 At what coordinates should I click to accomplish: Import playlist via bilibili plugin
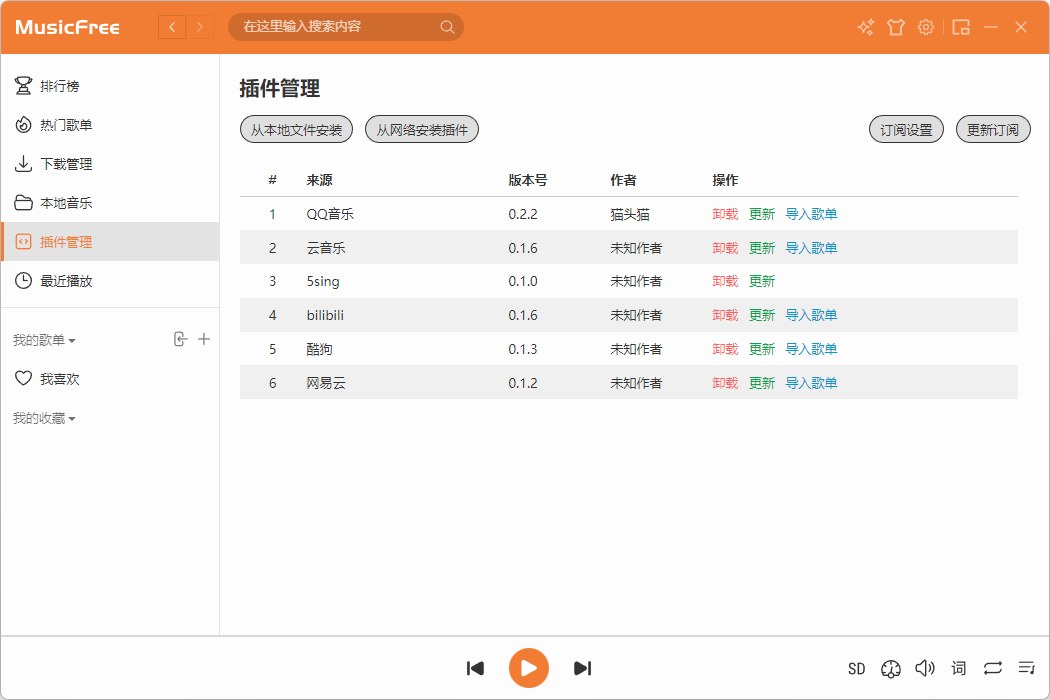(x=811, y=315)
